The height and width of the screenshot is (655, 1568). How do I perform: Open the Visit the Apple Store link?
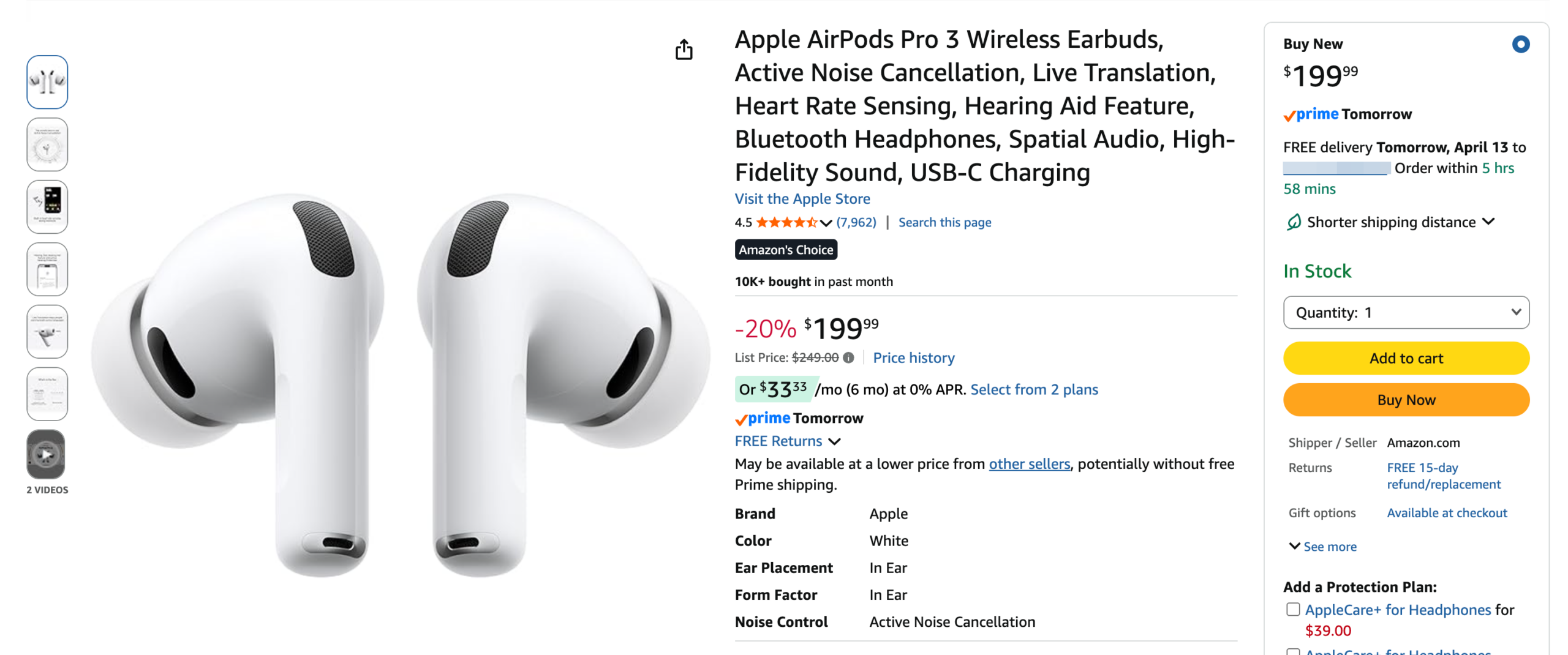802,198
